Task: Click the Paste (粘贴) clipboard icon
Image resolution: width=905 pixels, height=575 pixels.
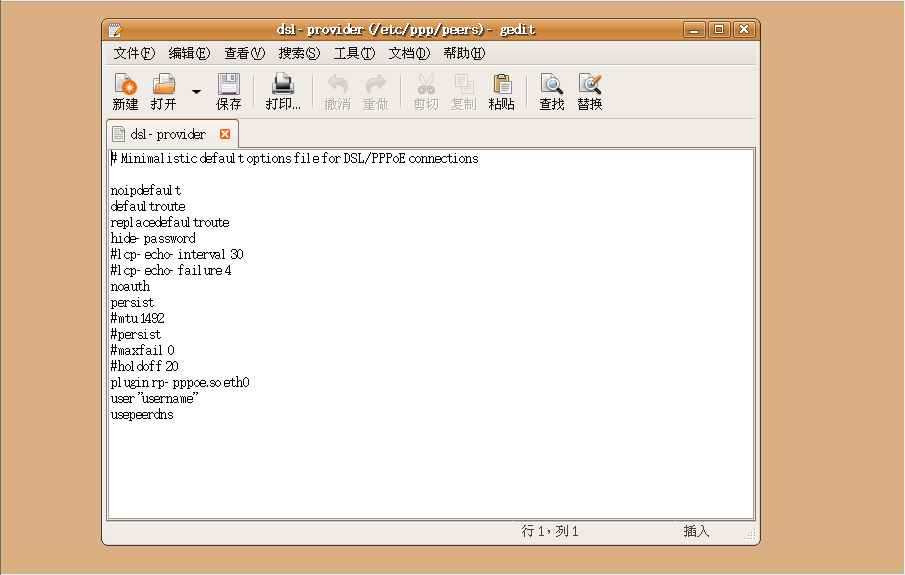Action: (502, 84)
